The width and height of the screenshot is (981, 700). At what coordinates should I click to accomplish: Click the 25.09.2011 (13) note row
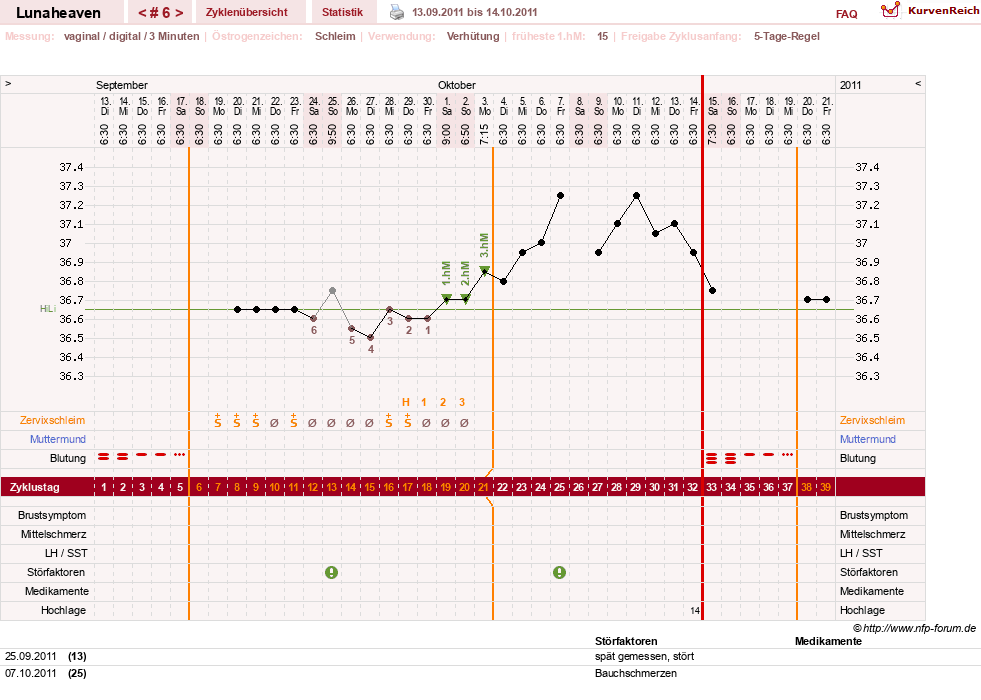pyautogui.click(x=490, y=656)
